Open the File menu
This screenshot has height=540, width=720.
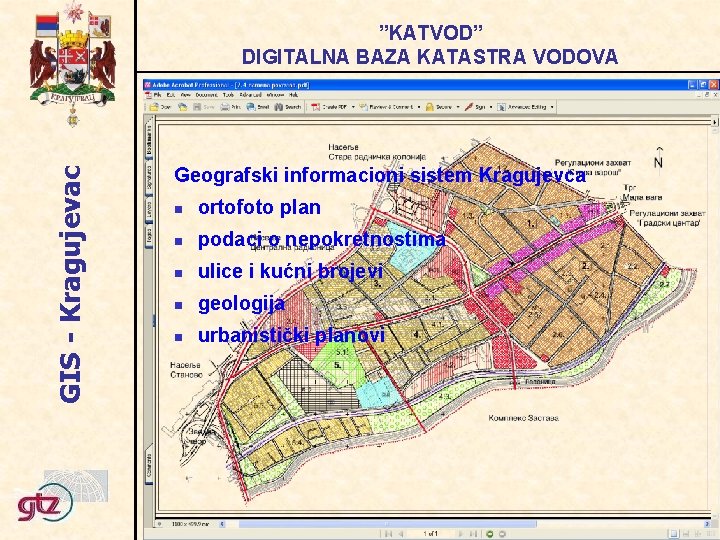pos(158,95)
